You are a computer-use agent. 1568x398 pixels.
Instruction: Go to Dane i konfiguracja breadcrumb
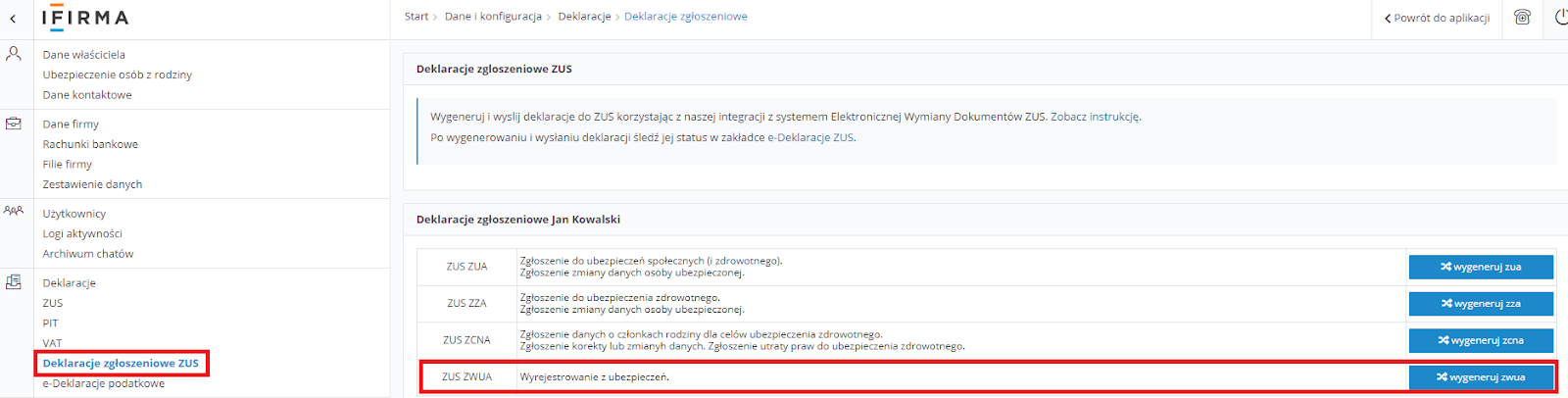click(493, 17)
